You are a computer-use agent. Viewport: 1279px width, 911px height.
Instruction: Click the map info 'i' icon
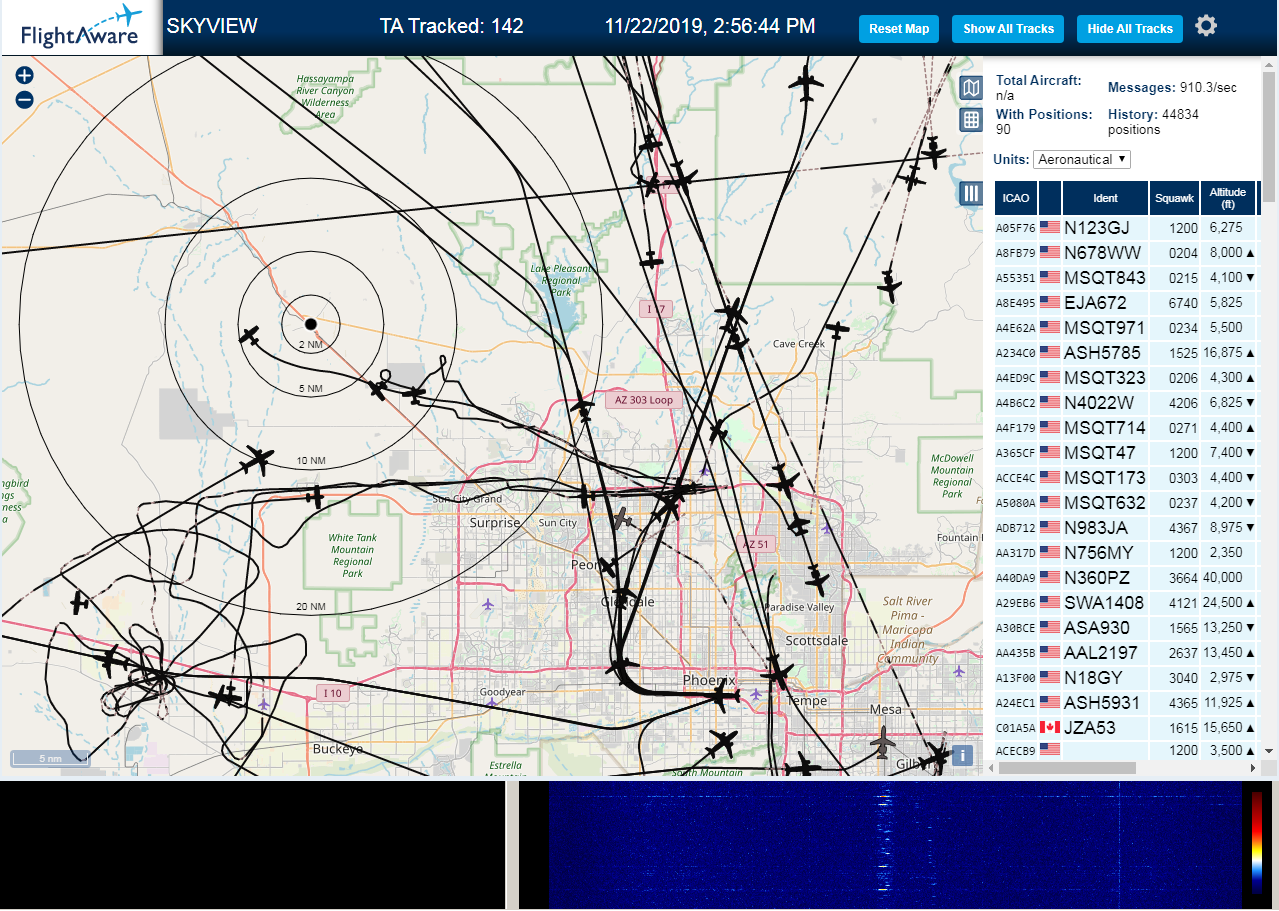tap(962, 755)
